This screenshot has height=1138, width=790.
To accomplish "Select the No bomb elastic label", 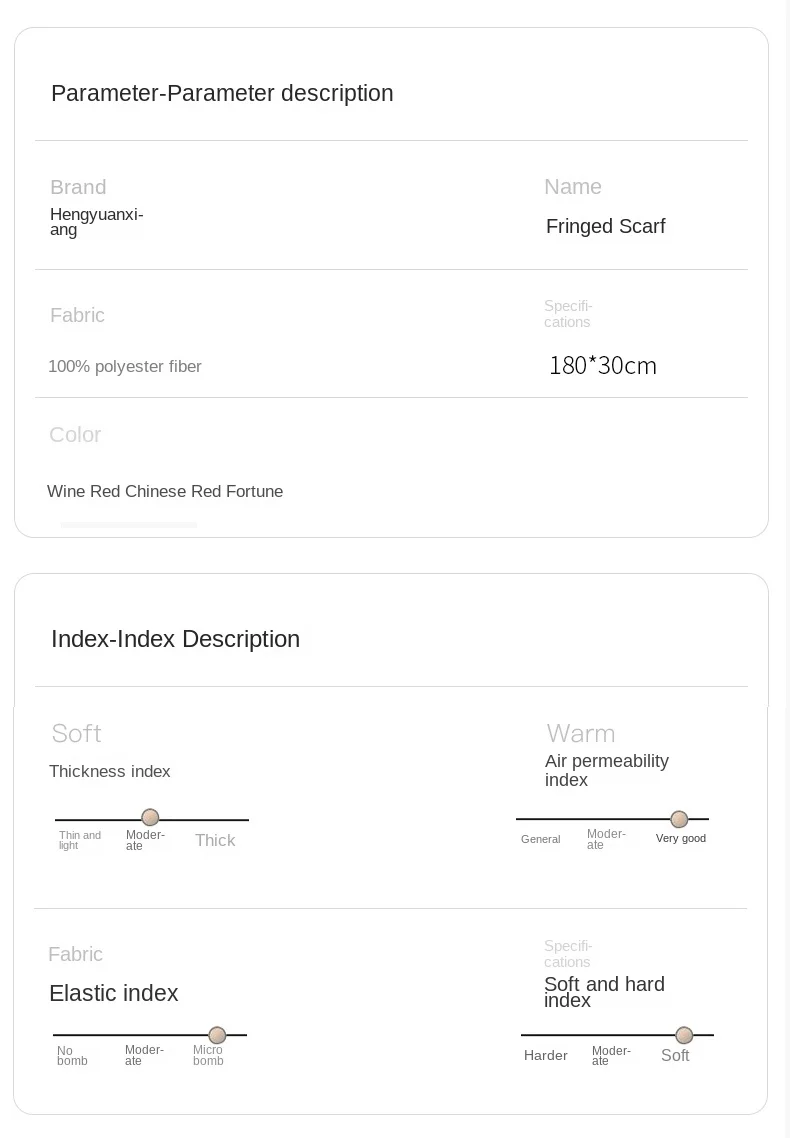I will click(x=72, y=1056).
